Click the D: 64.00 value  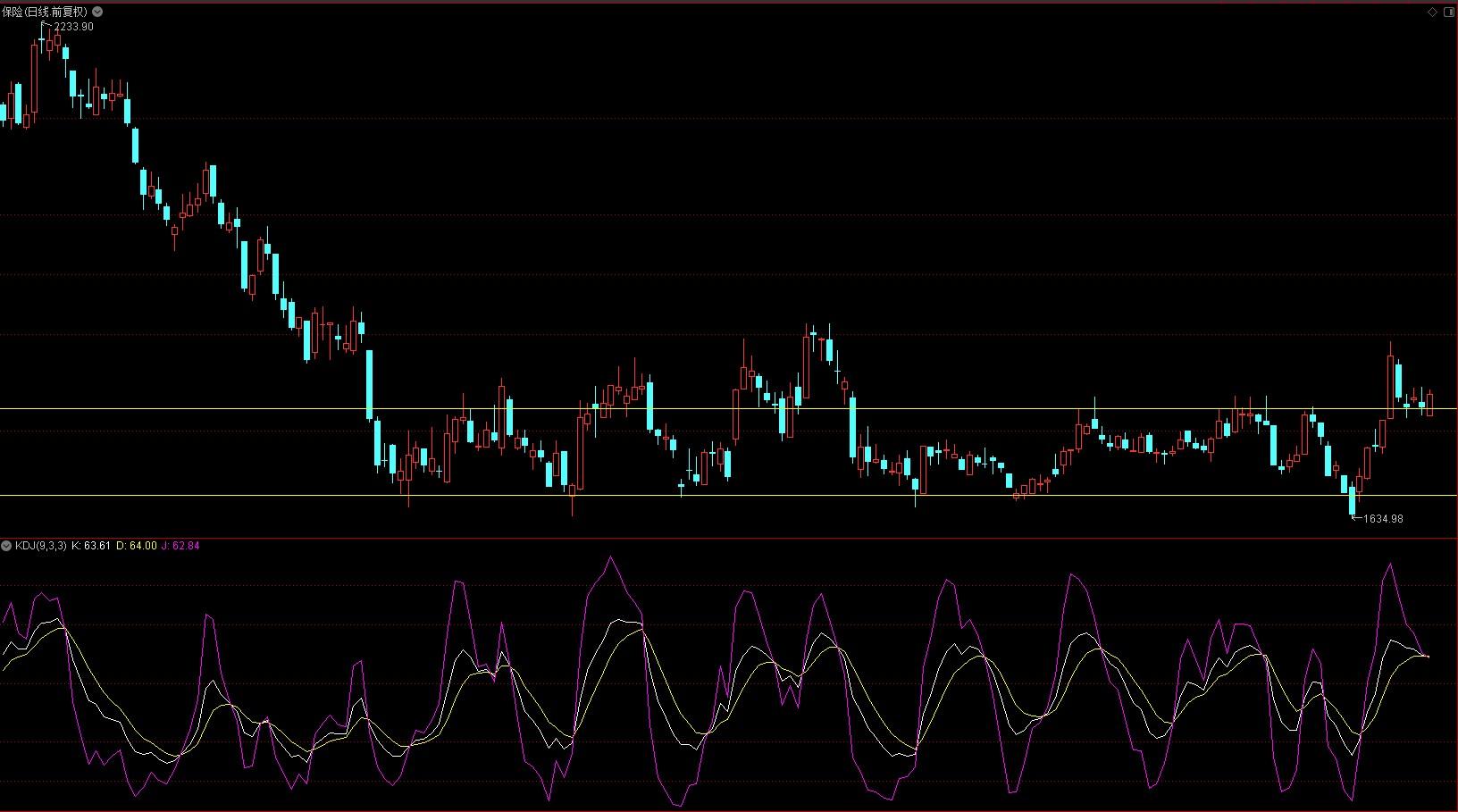(x=137, y=545)
